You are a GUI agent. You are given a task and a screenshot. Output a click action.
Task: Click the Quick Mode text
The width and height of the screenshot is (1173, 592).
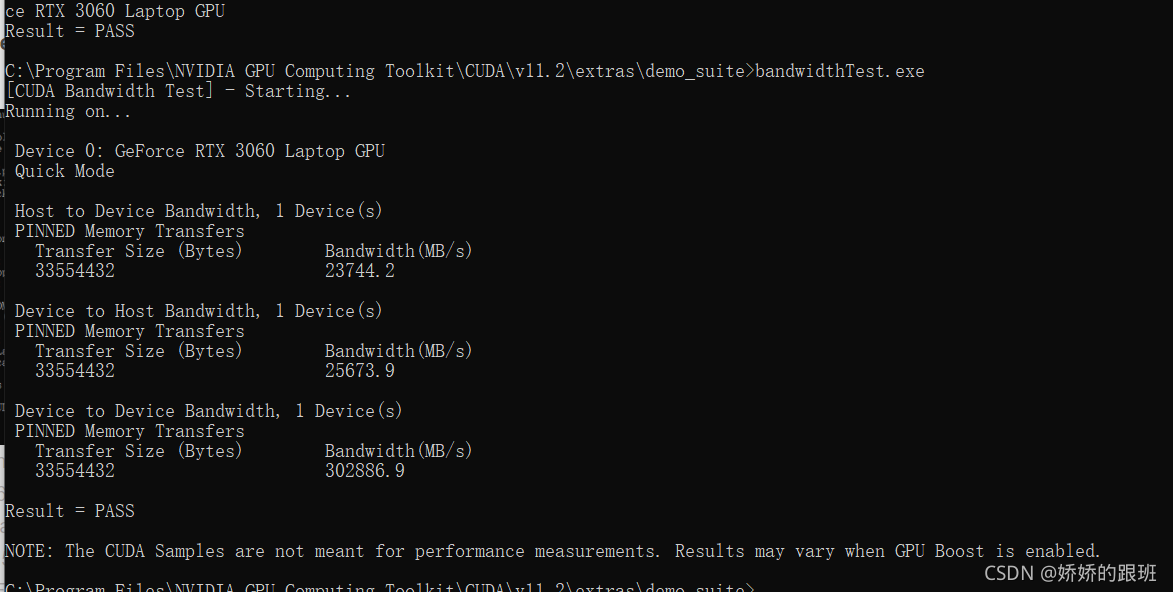pyautogui.click(x=64, y=171)
